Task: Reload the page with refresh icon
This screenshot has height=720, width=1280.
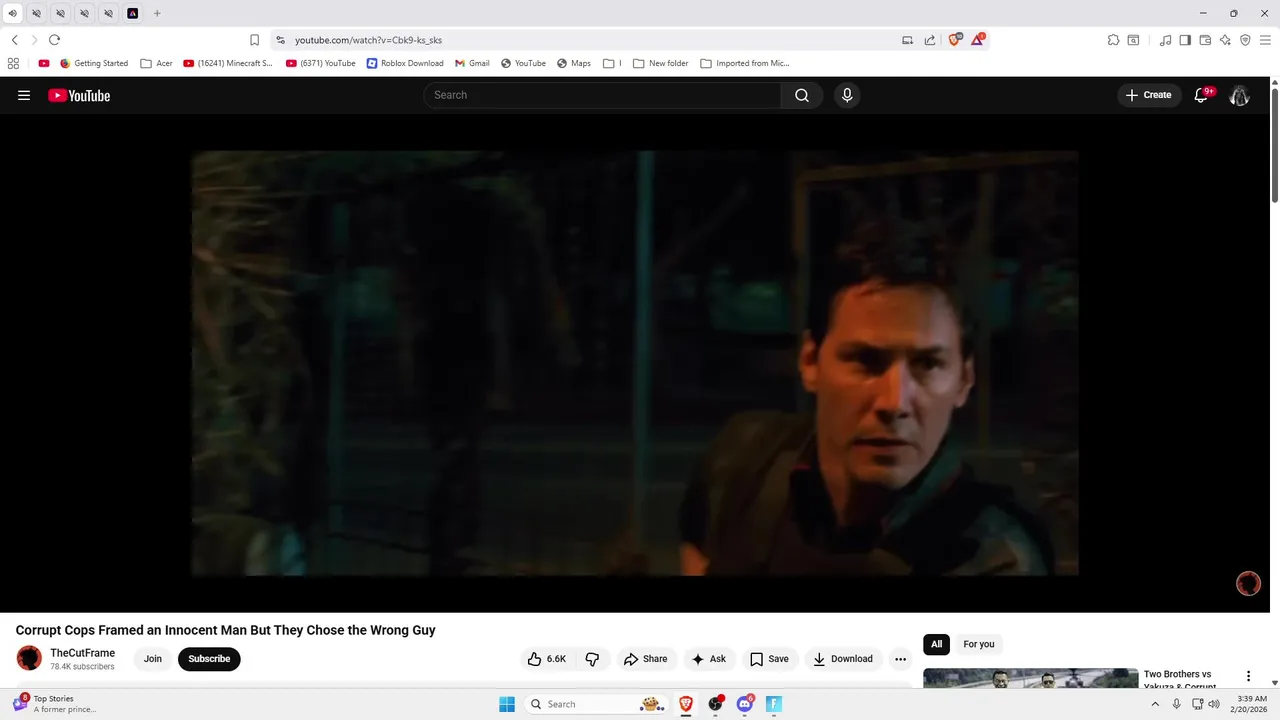Action: pos(54,40)
